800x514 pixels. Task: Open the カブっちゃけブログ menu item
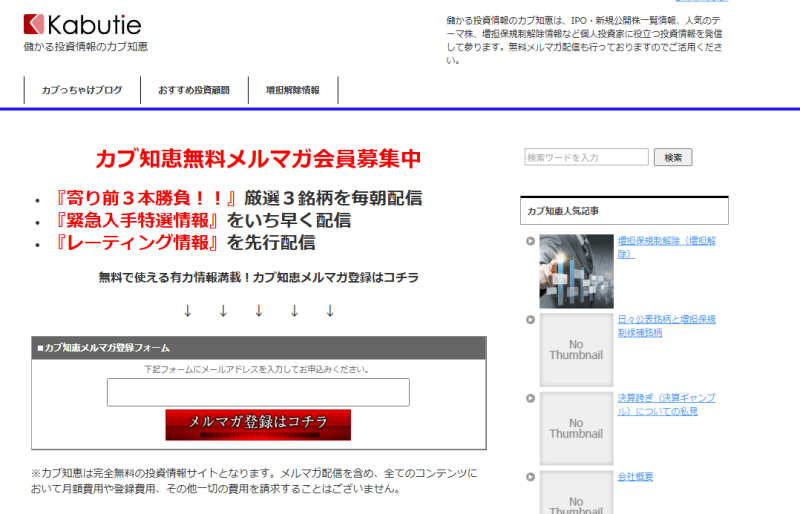[82, 90]
